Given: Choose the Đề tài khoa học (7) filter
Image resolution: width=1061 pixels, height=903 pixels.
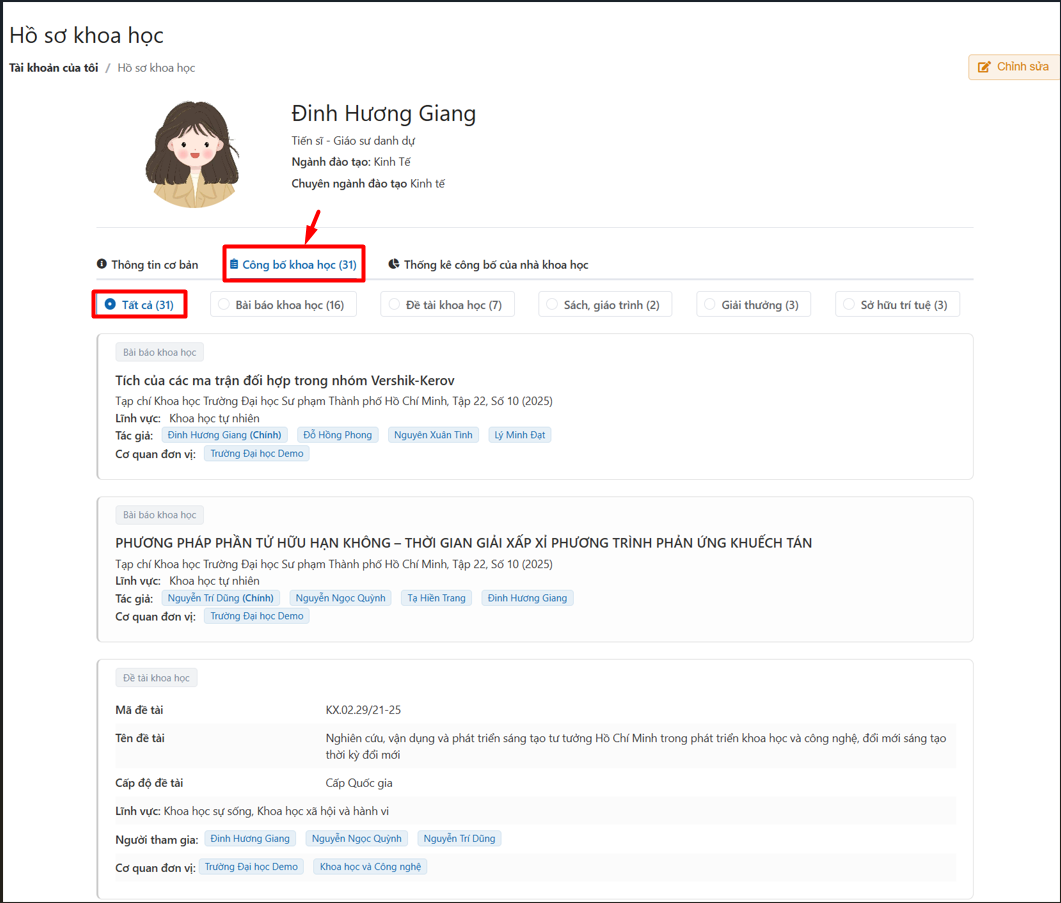Looking at the screenshot, I should click(x=395, y=305).
